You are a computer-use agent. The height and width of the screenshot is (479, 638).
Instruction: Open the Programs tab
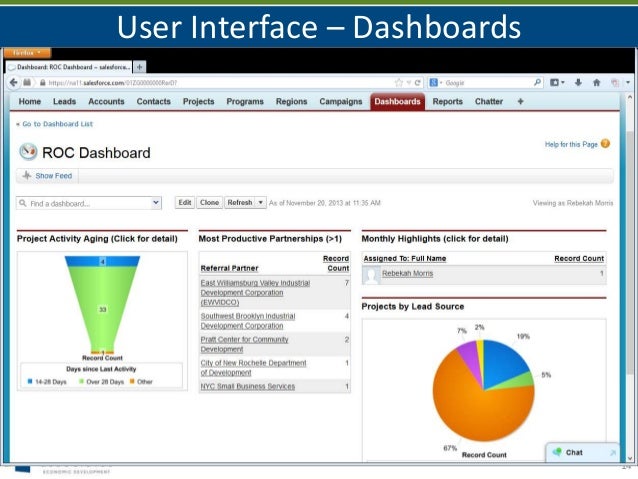pos(245,101)
